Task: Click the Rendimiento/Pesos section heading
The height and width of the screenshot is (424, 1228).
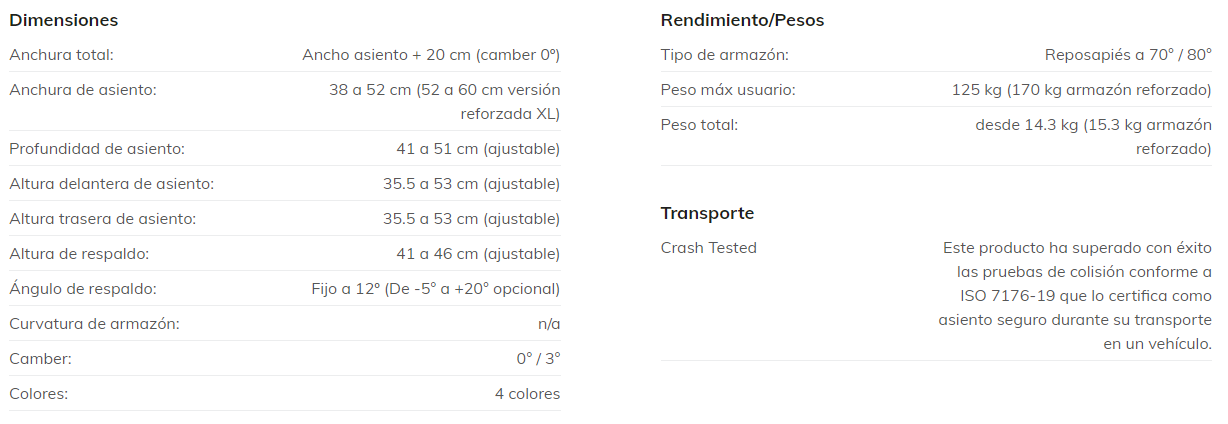Action: point(742,21)
